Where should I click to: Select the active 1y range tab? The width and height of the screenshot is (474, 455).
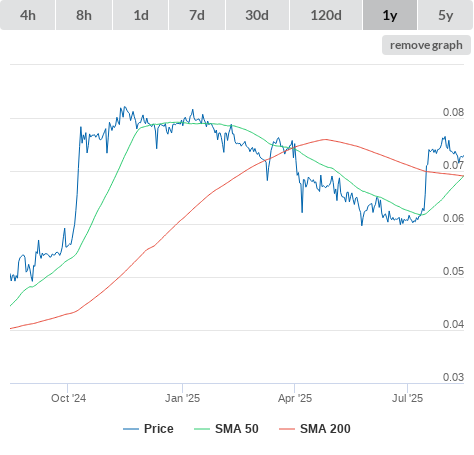[390, 15]
